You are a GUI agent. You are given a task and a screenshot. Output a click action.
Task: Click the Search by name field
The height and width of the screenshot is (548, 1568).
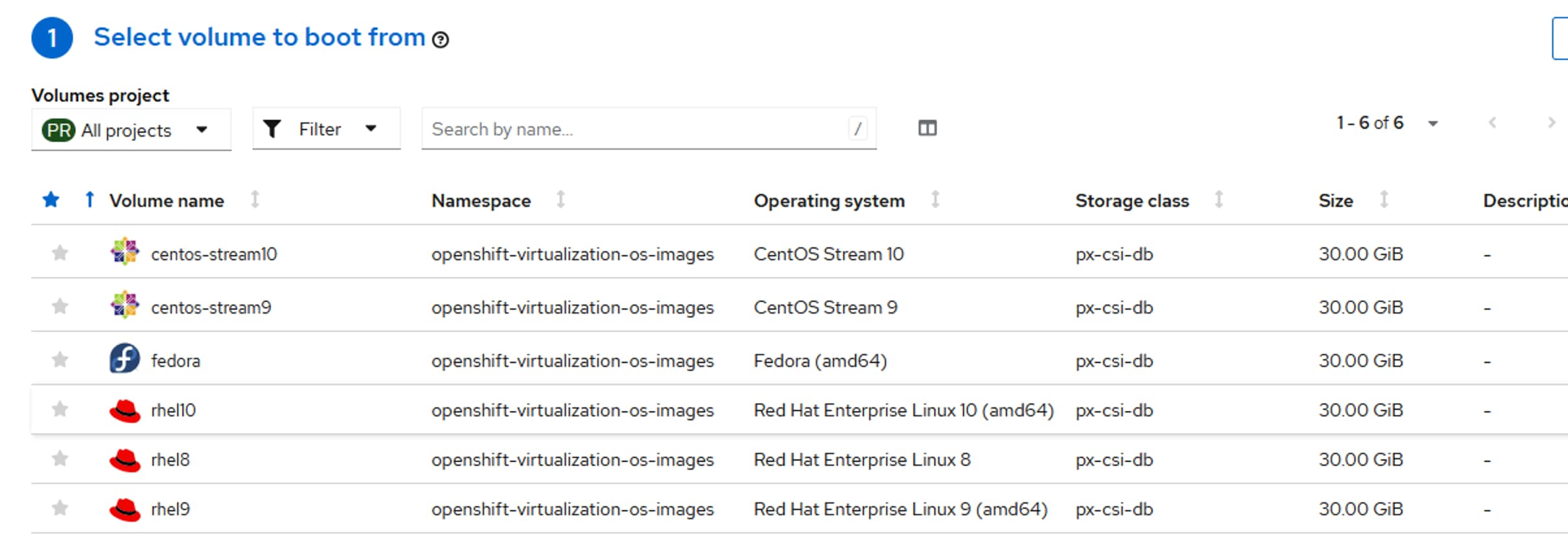[634, 129]
